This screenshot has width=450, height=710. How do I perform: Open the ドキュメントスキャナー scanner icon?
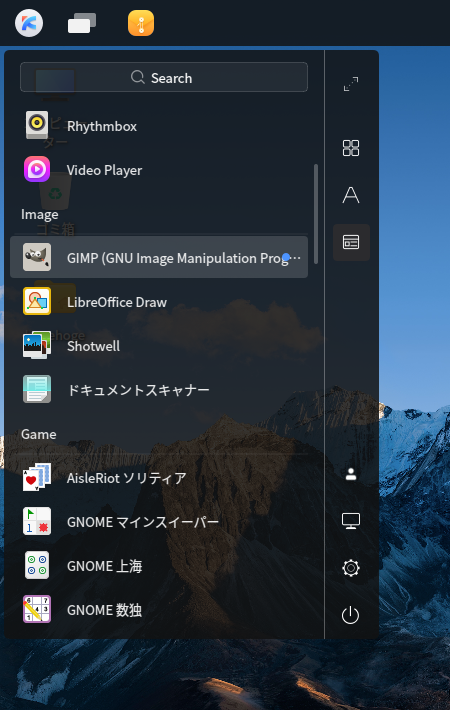click(x=37, y=389)
